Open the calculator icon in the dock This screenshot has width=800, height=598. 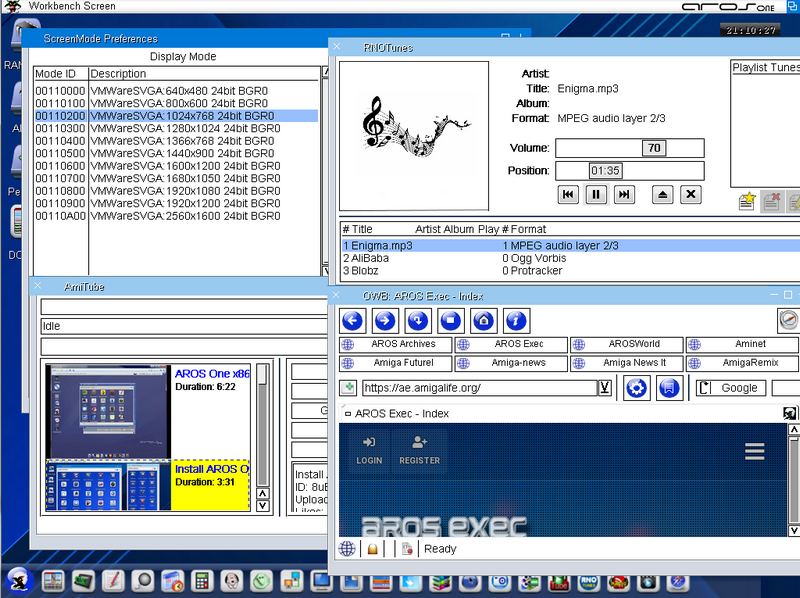(x=202, y=581)
